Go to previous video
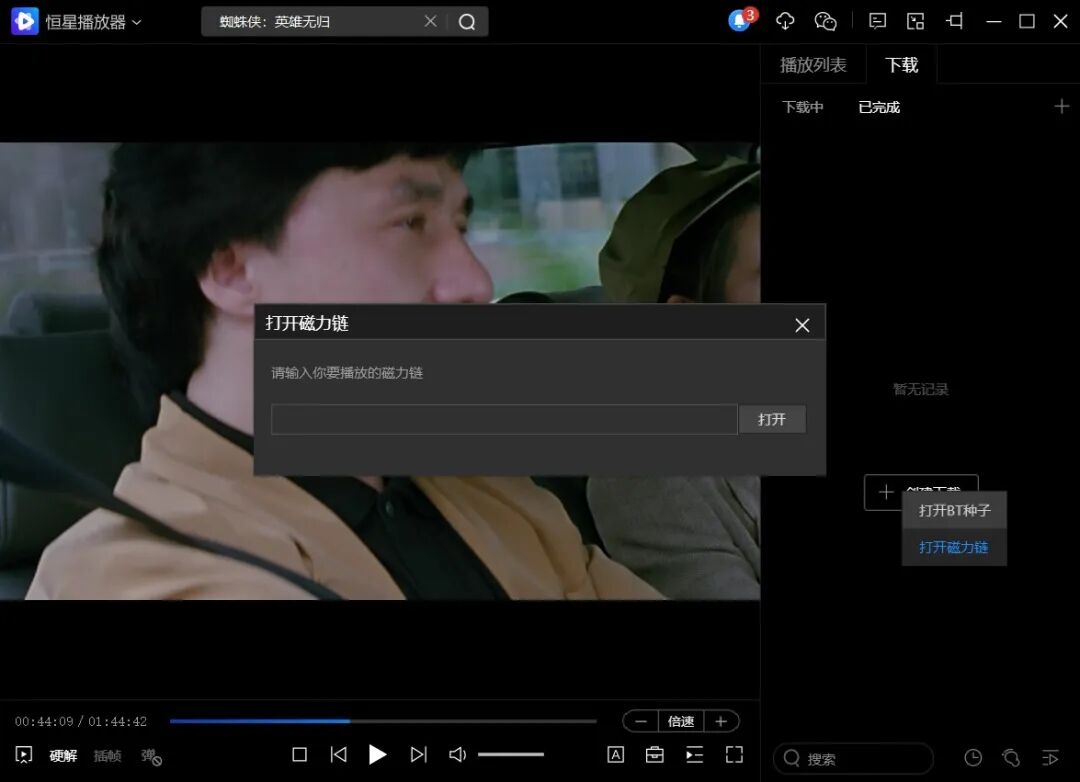 tap(339, 754)
